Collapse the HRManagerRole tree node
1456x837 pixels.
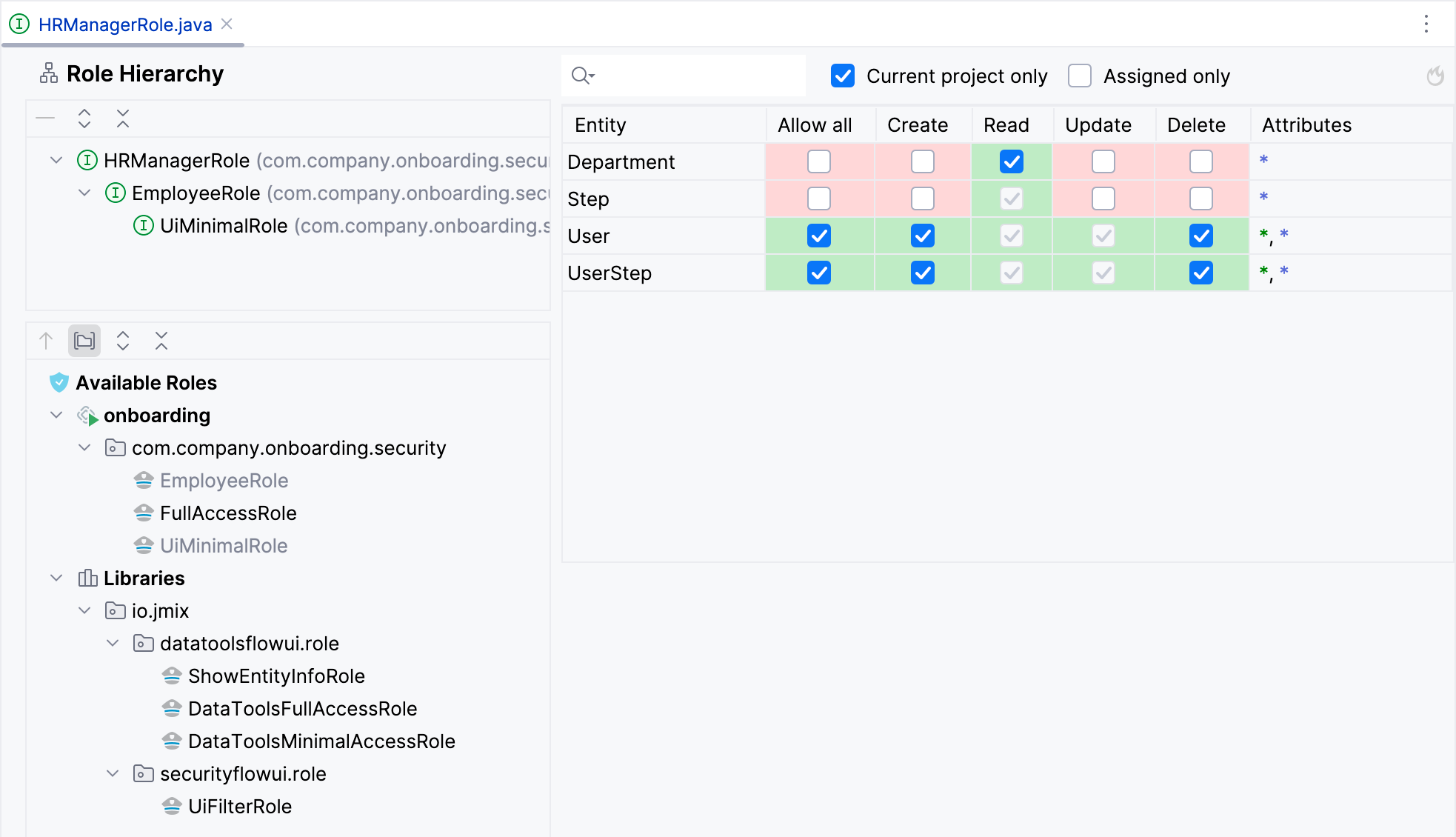(56, 160)
